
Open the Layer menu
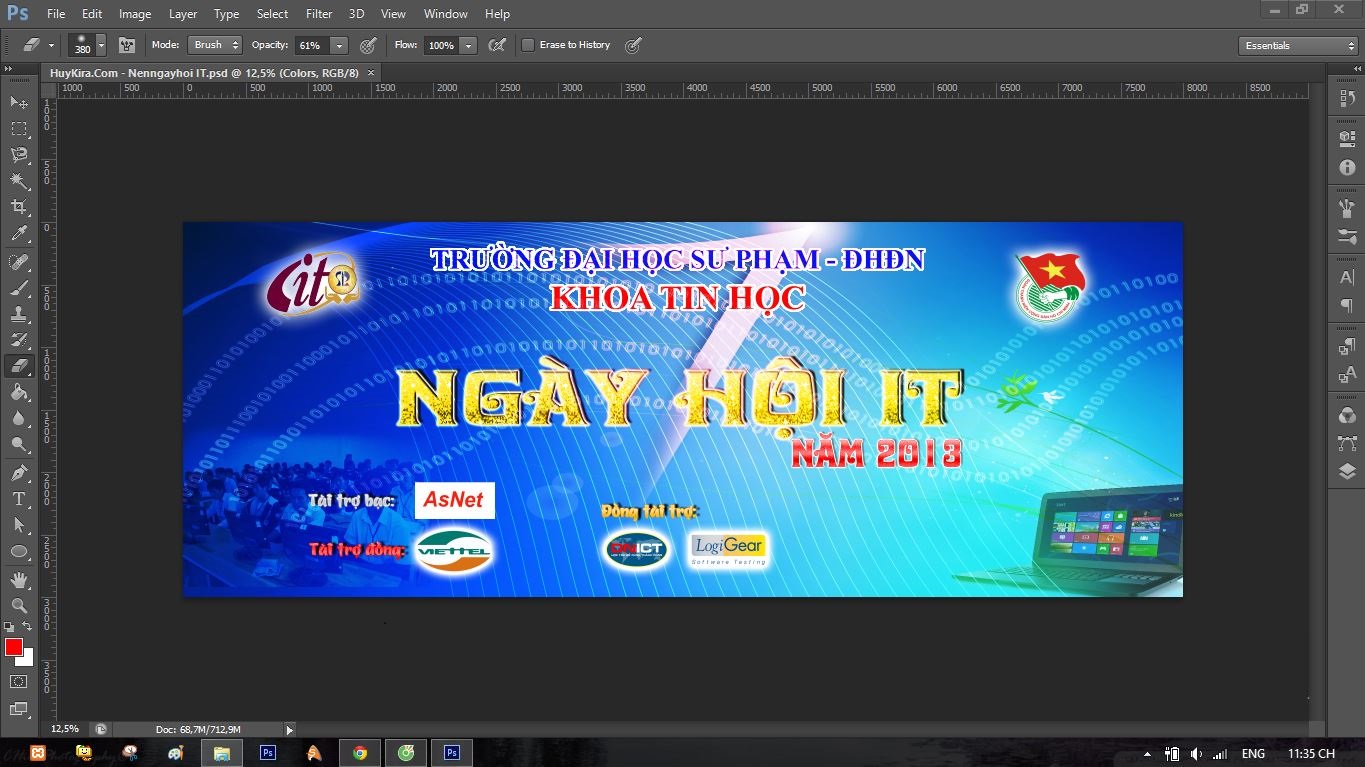[183, 14]
